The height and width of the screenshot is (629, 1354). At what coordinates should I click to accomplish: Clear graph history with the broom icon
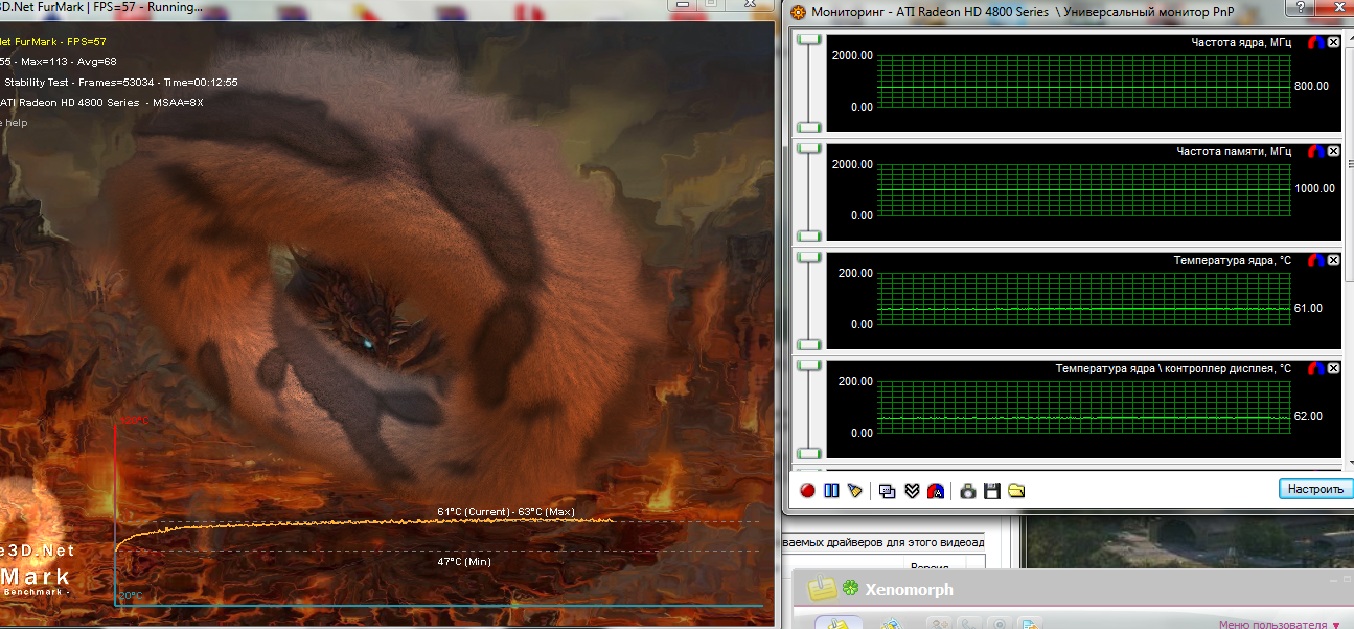pyautogui.click(x=854, y=491)
